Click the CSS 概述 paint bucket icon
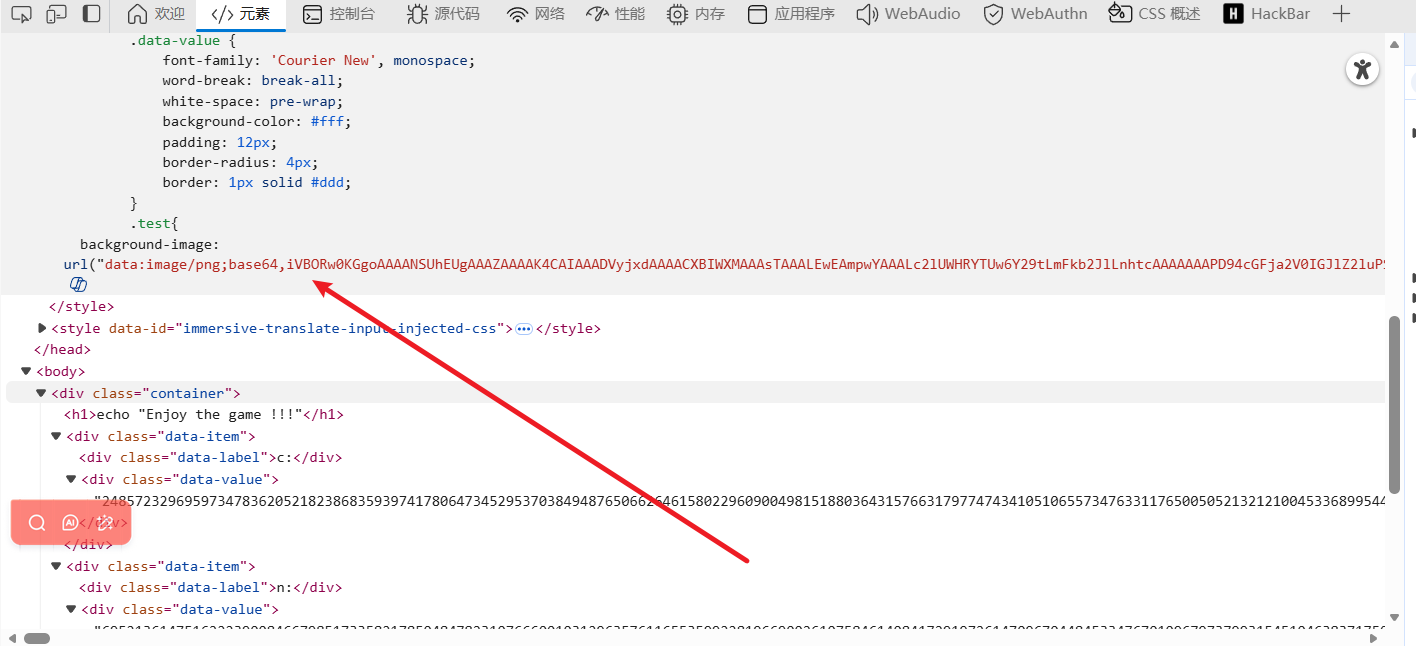 (1120, 14)
